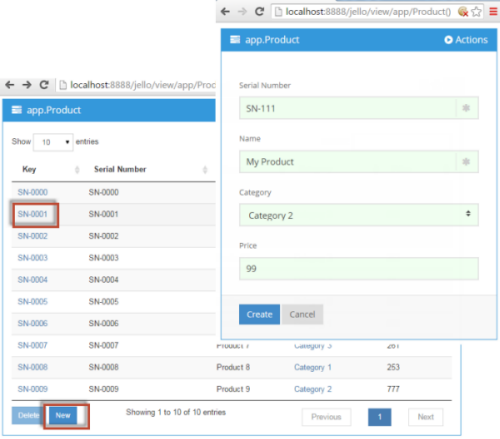
Task: Click the price value 253
Action: [x=393, y=367]
